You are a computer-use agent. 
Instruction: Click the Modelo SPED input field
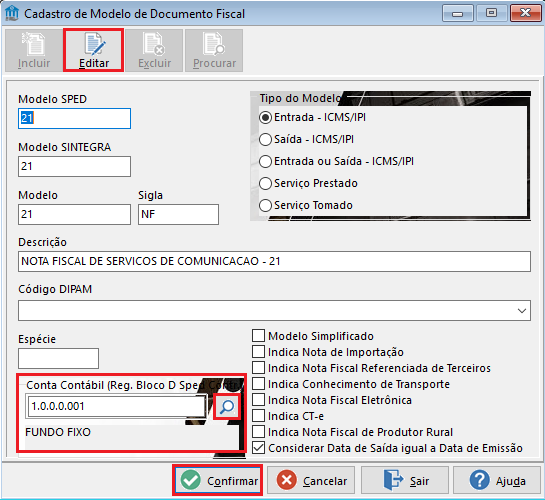tap(74, 118)
